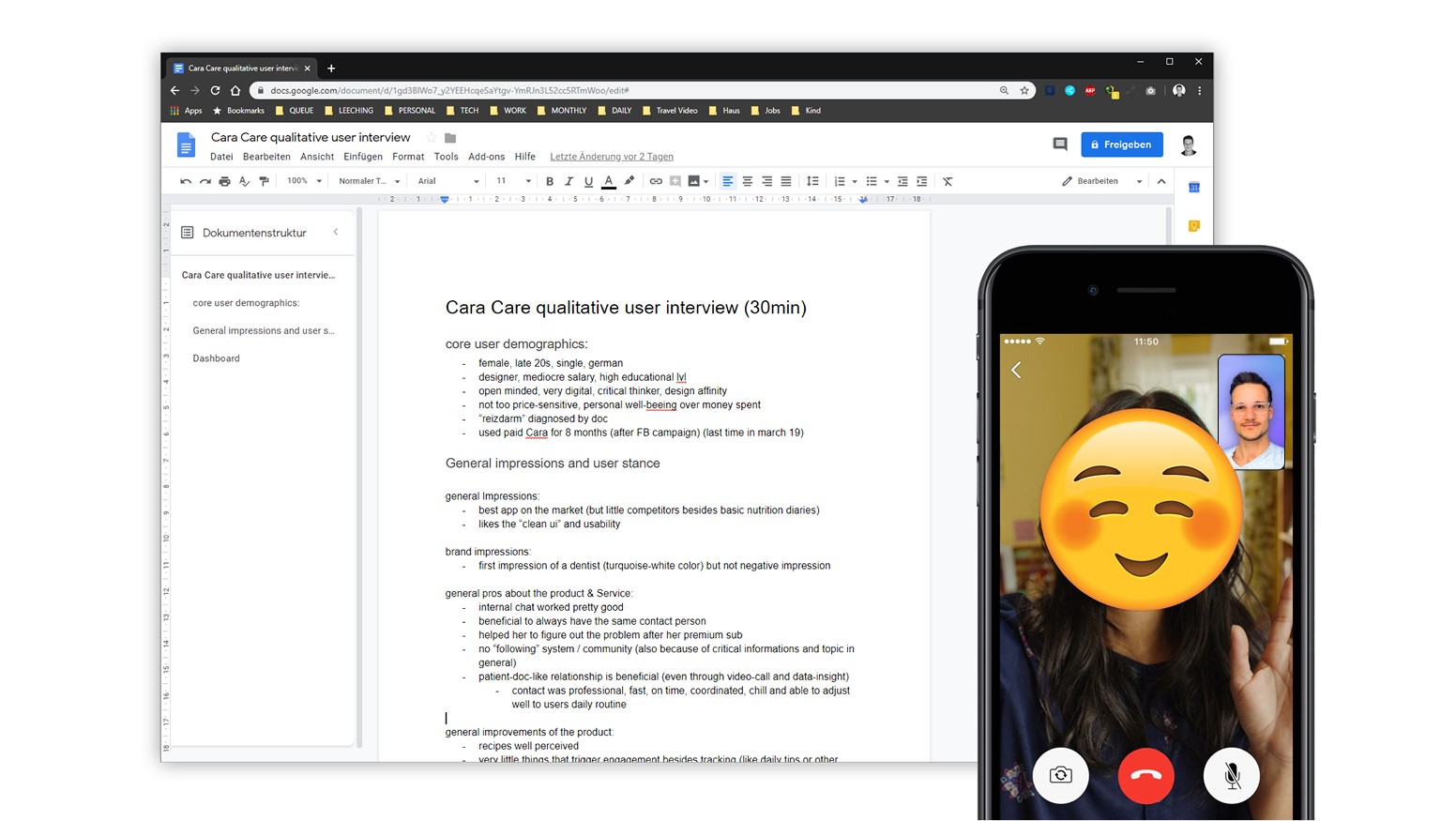Open the 'Letzte Änderung vor 2 Tagen' link
1456x821 pixels.
point(612,157)
